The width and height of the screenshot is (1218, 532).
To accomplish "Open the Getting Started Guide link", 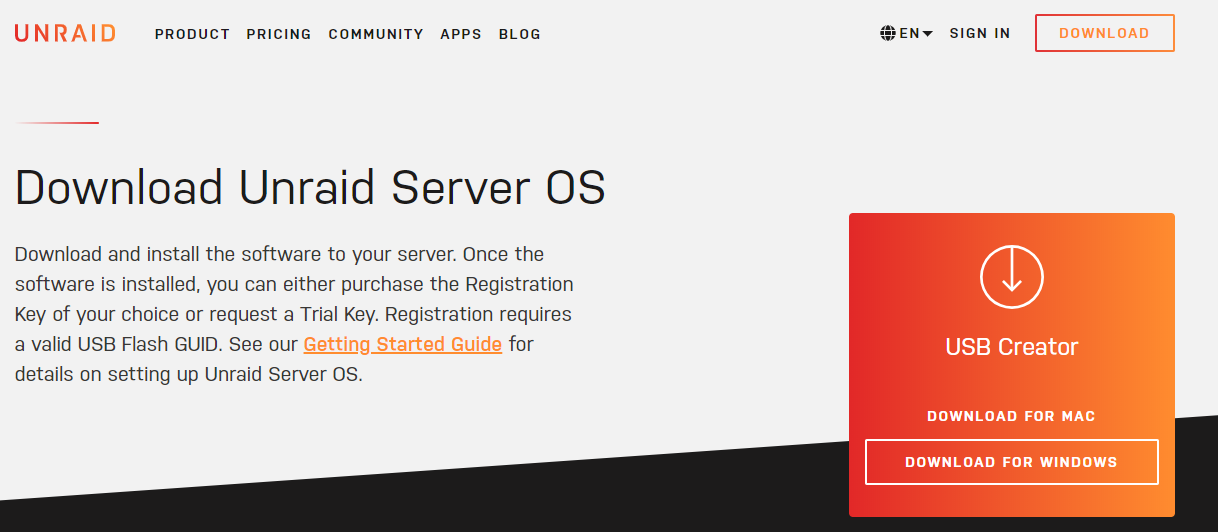I will [403, 344].
